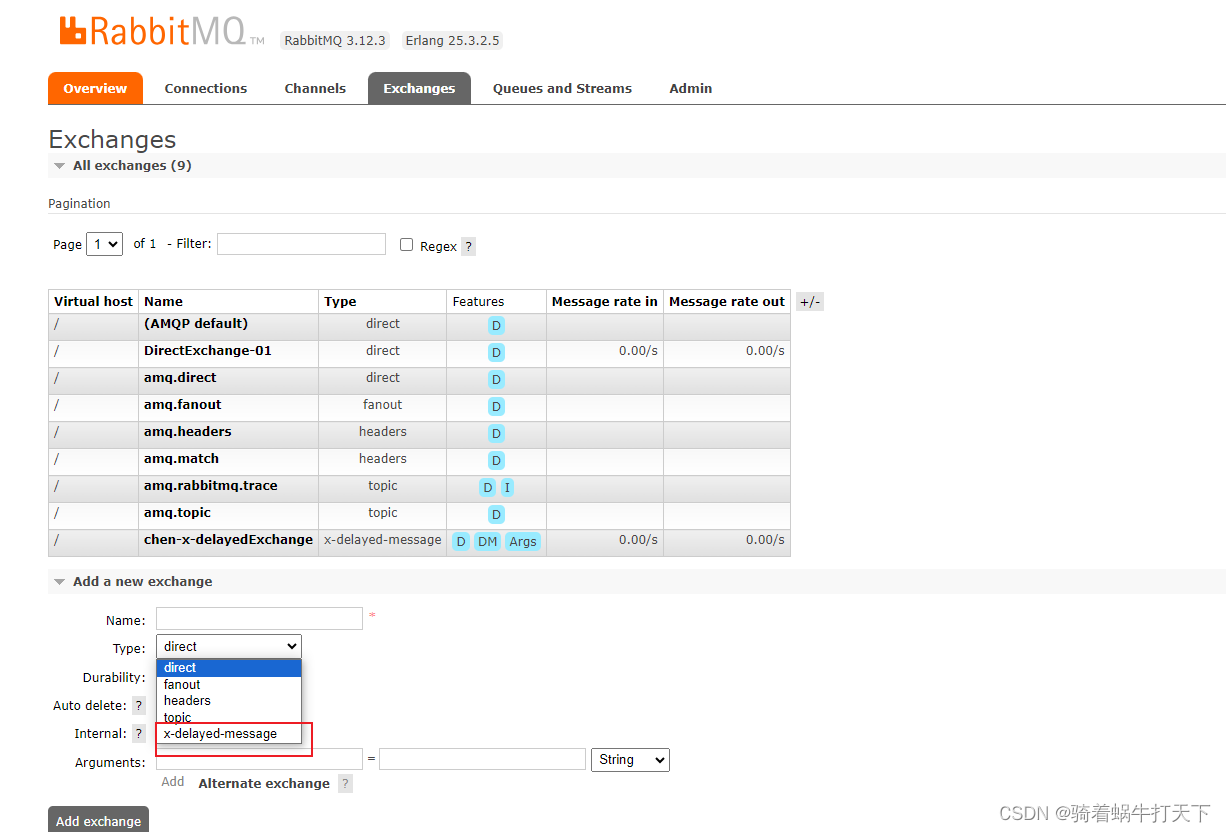Image resolution: width=1226 pixels, height=832 pixels.
Task: Sort by the Message rate in header
Action: tap(605, 302)
